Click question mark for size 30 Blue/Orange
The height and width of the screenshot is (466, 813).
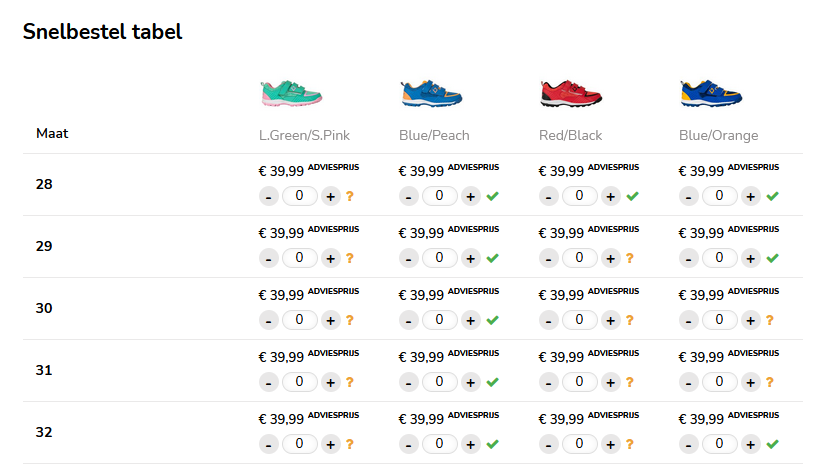(770, 320)
